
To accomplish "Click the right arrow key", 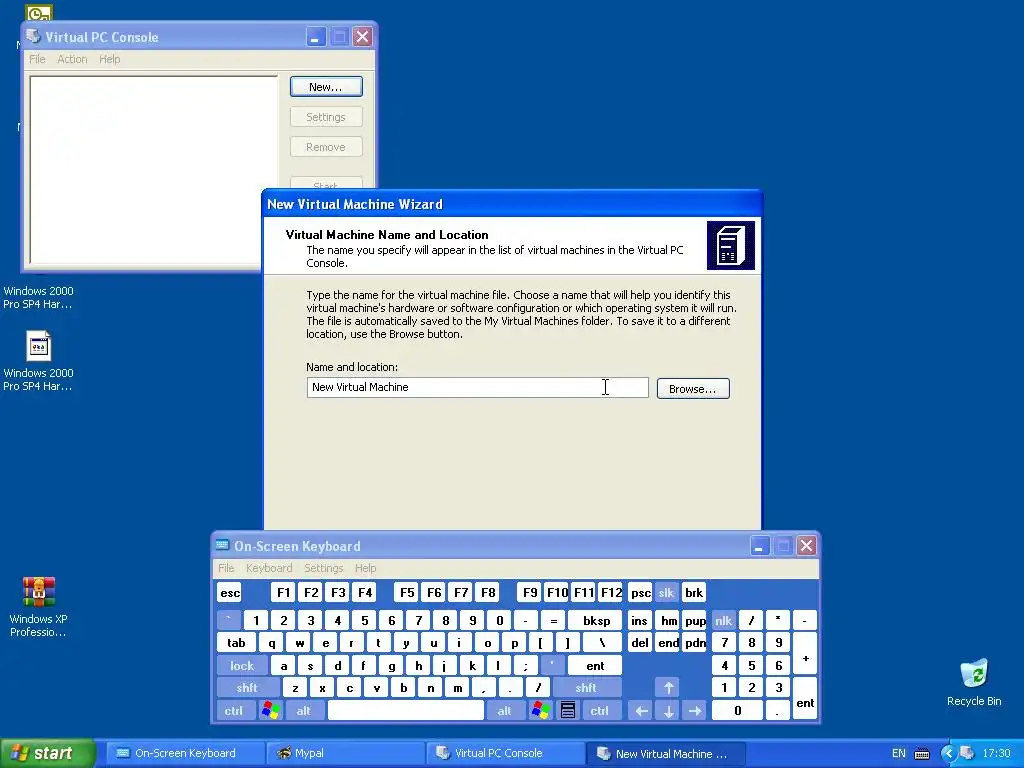I will pyautogui.click(x=695, y=711).
